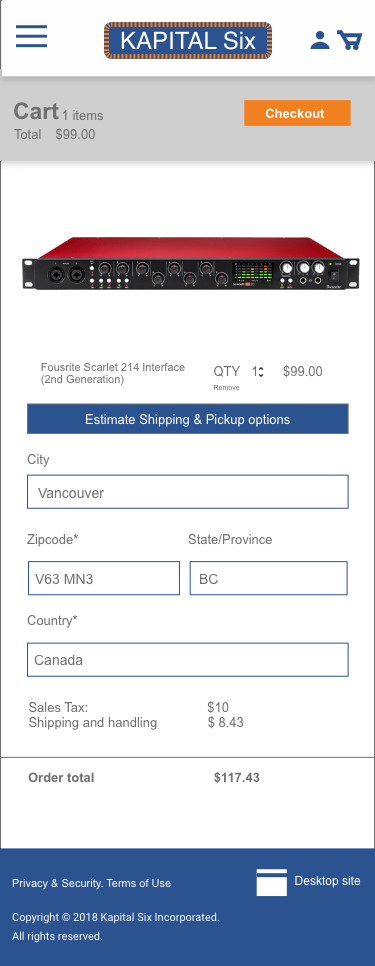This screenshot has width=375, height=966.
Task: Select the Zipcode input field
Action: coord(104,578)
